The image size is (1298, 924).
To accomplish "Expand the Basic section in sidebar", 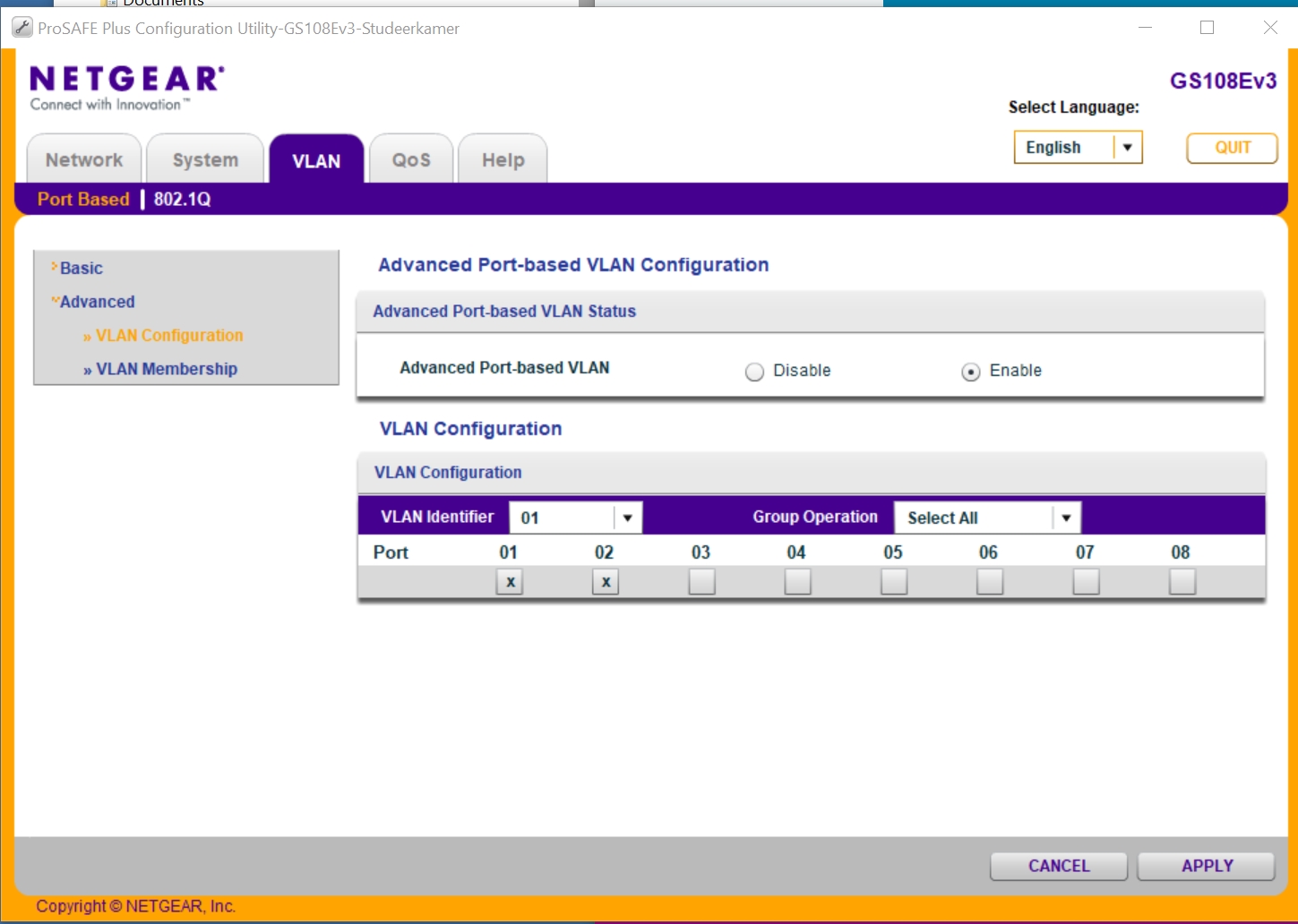I will pos(81,269).
